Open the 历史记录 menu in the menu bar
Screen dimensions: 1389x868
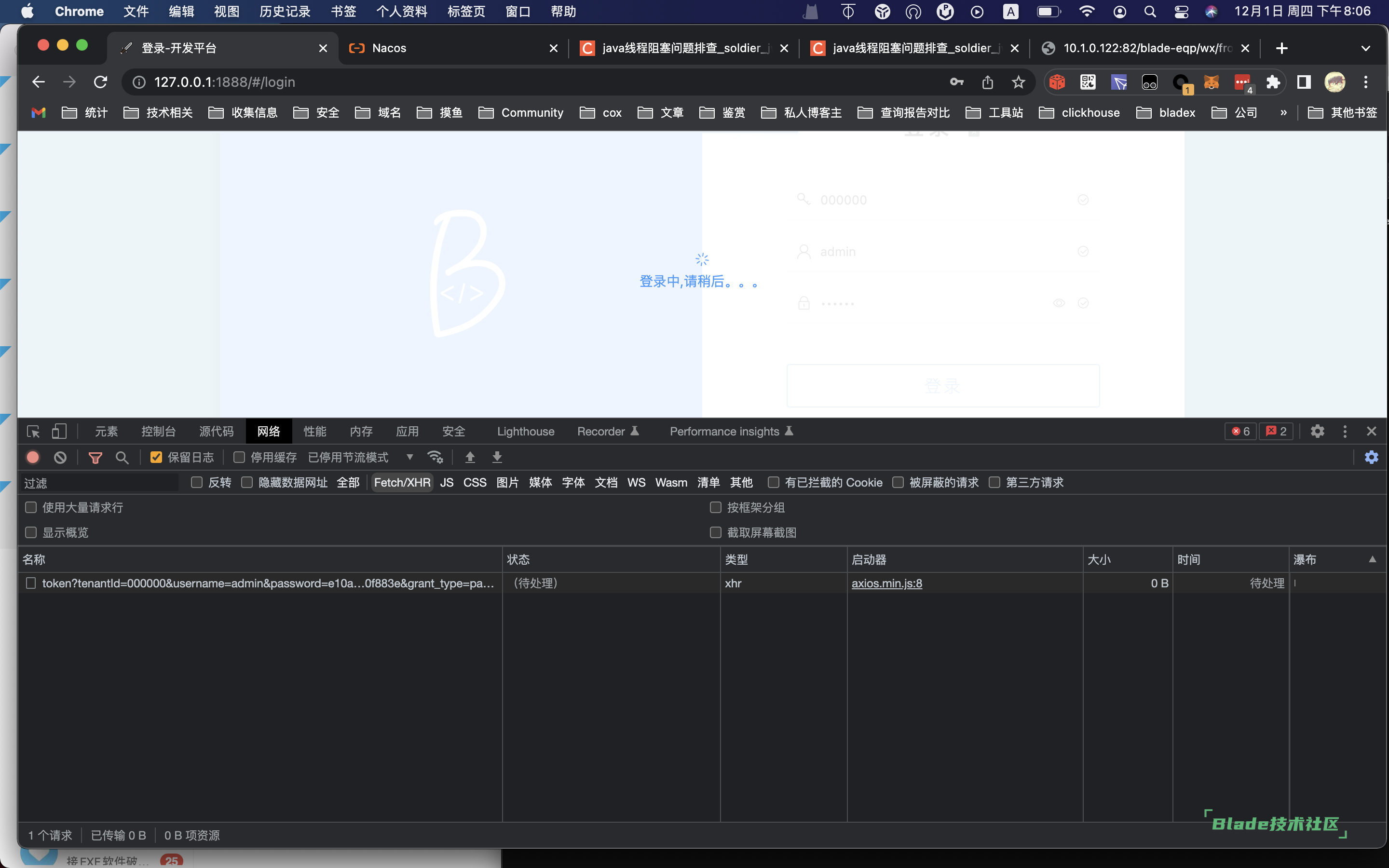285,12
